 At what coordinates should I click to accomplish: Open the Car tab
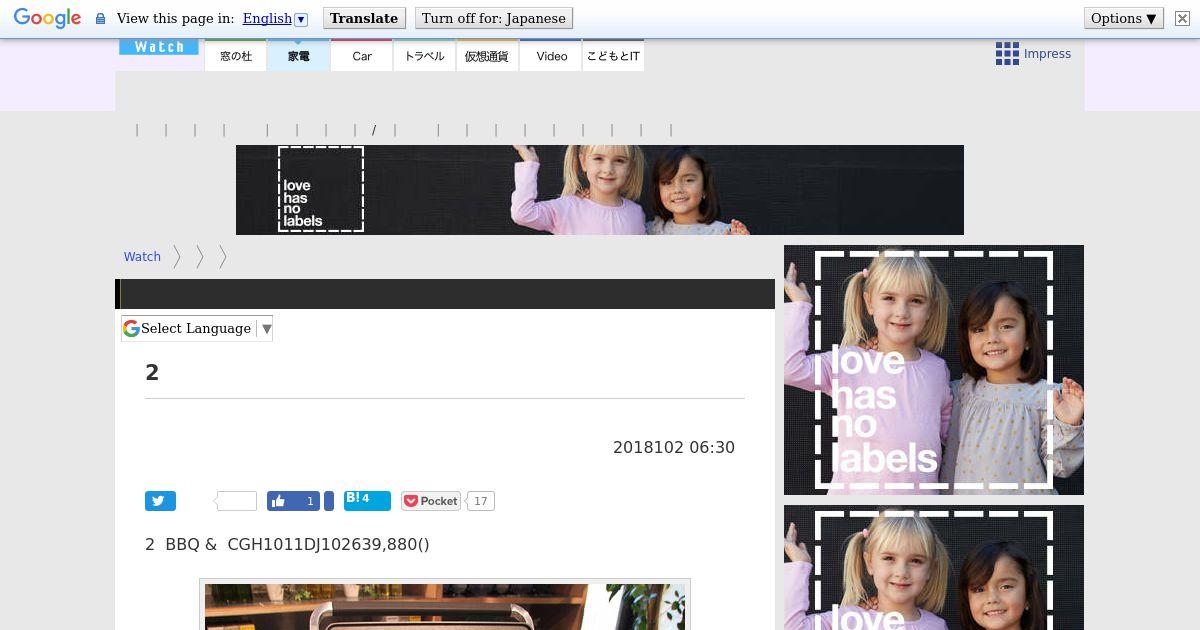point(362,56)
